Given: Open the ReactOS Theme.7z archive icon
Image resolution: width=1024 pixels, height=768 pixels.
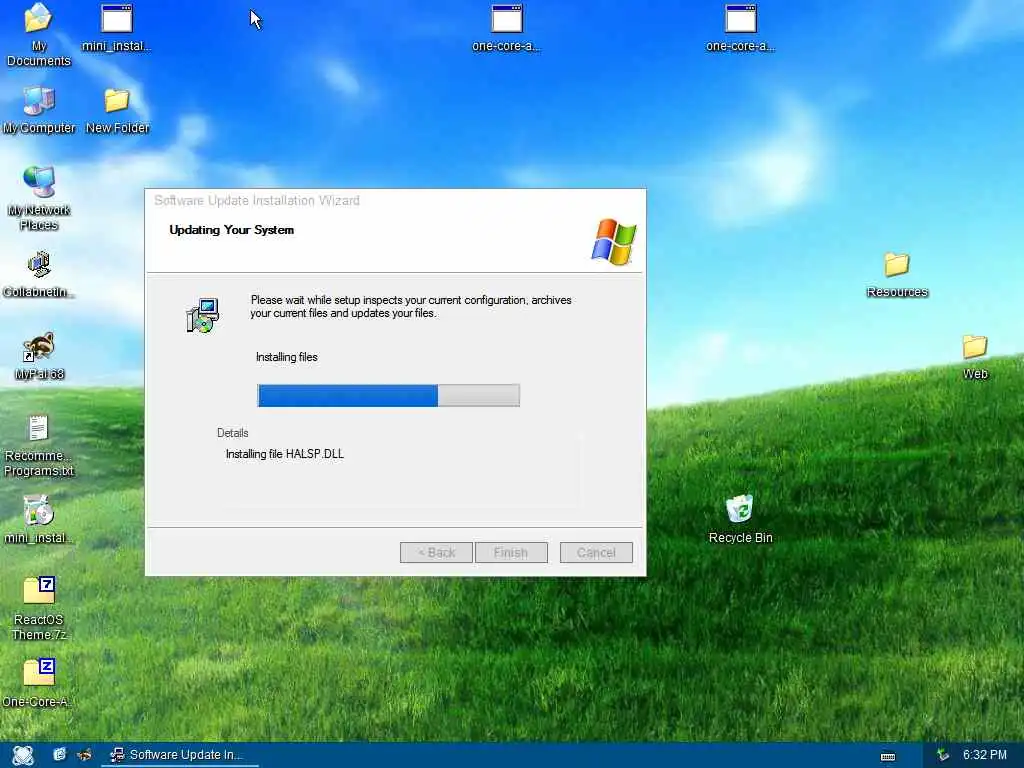Looking at the screenshot, I should click(x=39, y=608).
